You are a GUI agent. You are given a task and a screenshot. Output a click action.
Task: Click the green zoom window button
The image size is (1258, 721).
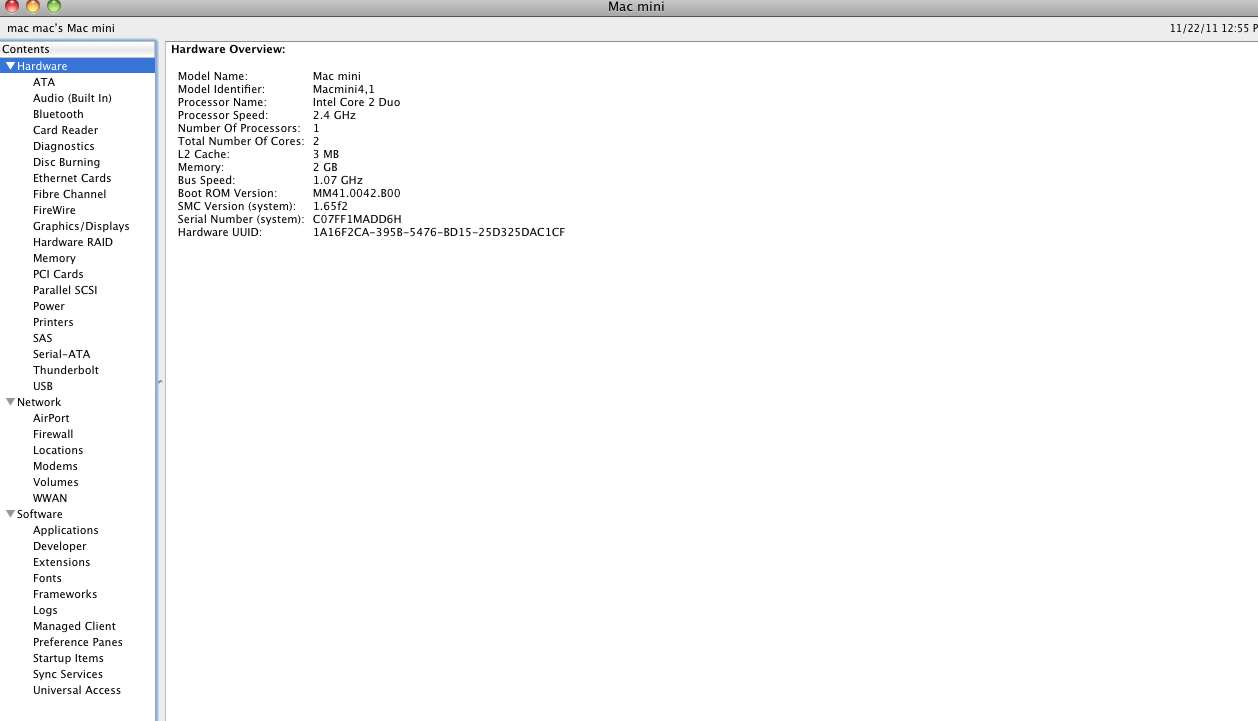(54, 7)
